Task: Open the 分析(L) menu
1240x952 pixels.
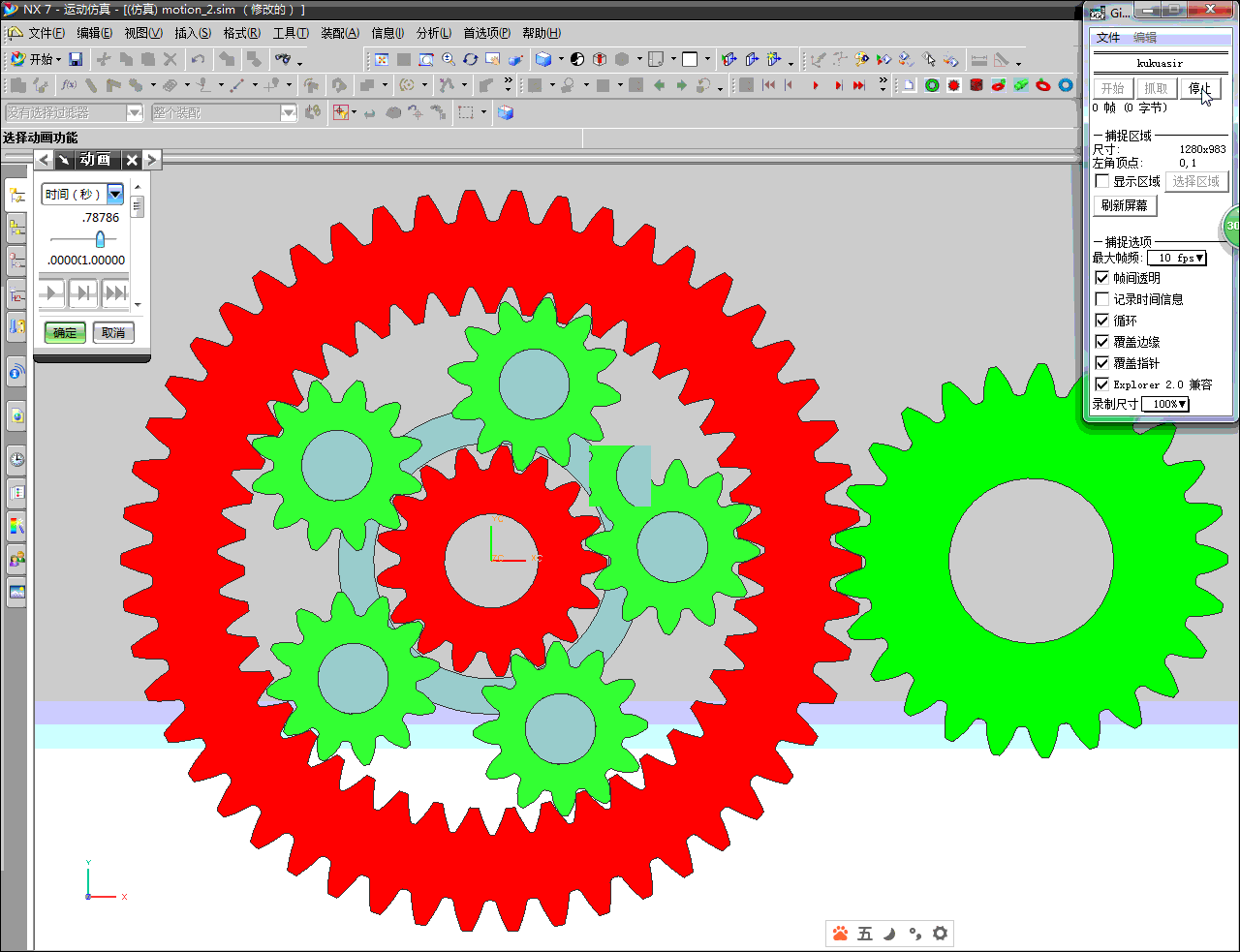Action: click(x=434, y=33)
